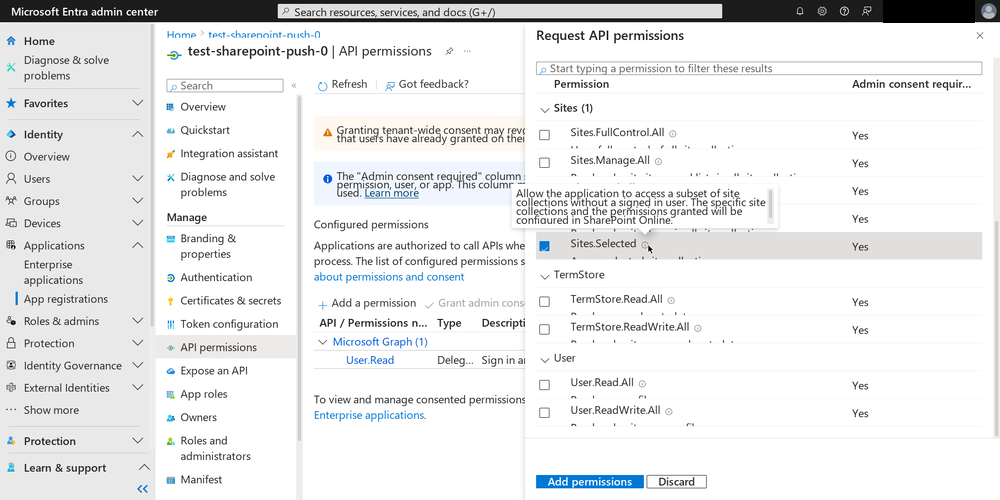Open the User.Read permission link
Image resolution: width=1000 pixels, height=500 pixels.
tap(370, 360)
